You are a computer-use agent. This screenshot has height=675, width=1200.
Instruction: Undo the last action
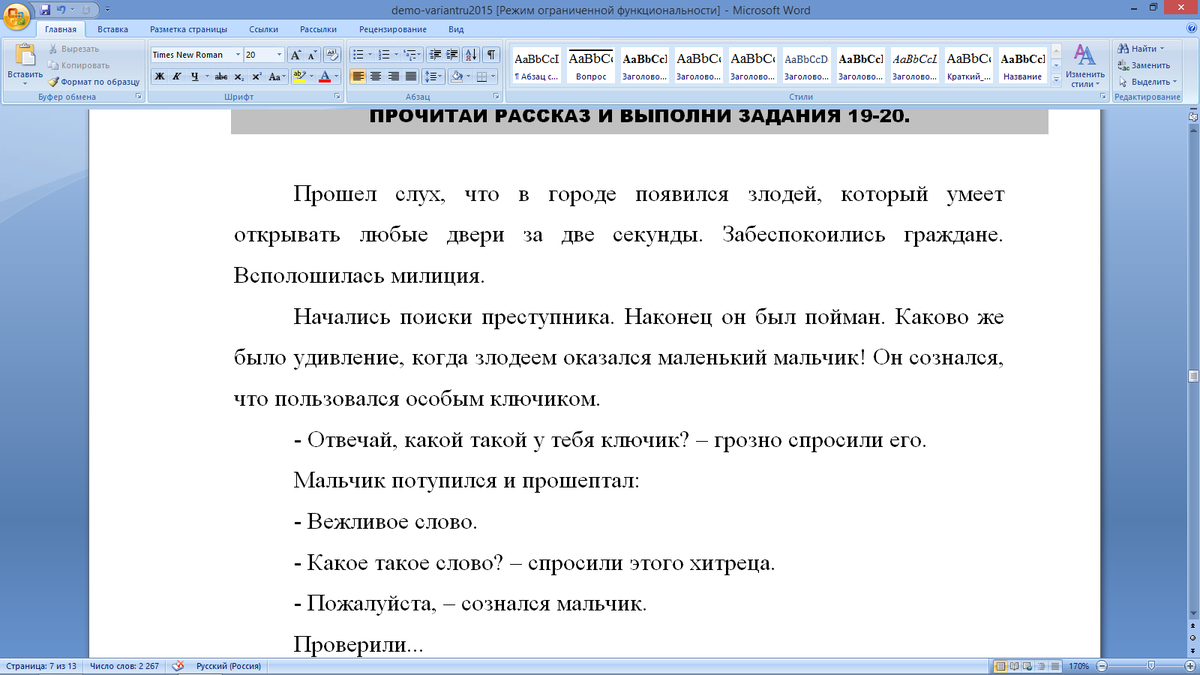tap(62, 9)
